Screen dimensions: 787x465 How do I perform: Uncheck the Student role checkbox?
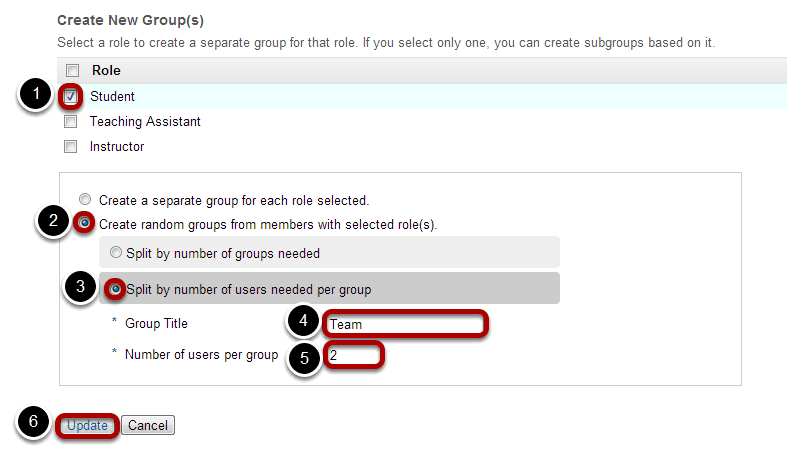pos(71,96)
